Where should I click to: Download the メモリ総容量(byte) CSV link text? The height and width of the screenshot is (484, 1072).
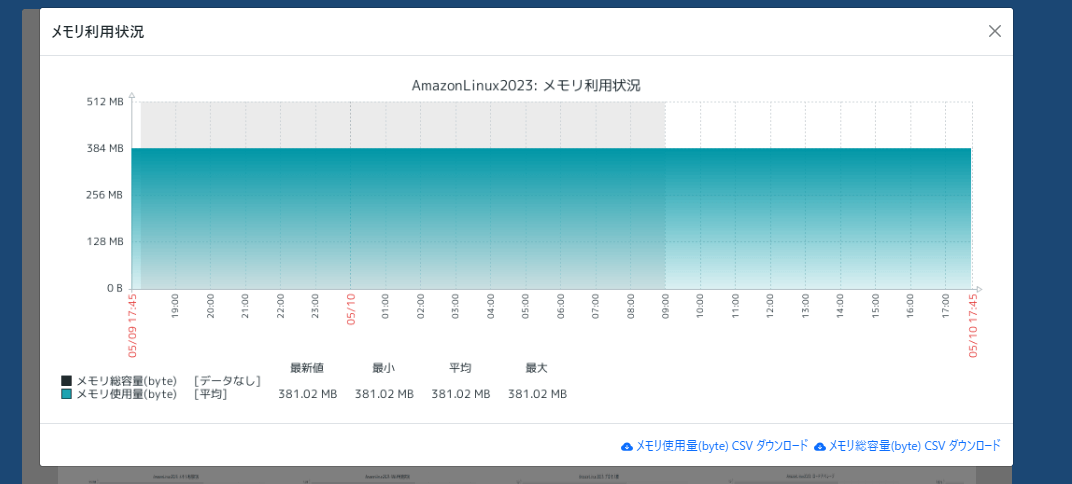pos(914,446)
